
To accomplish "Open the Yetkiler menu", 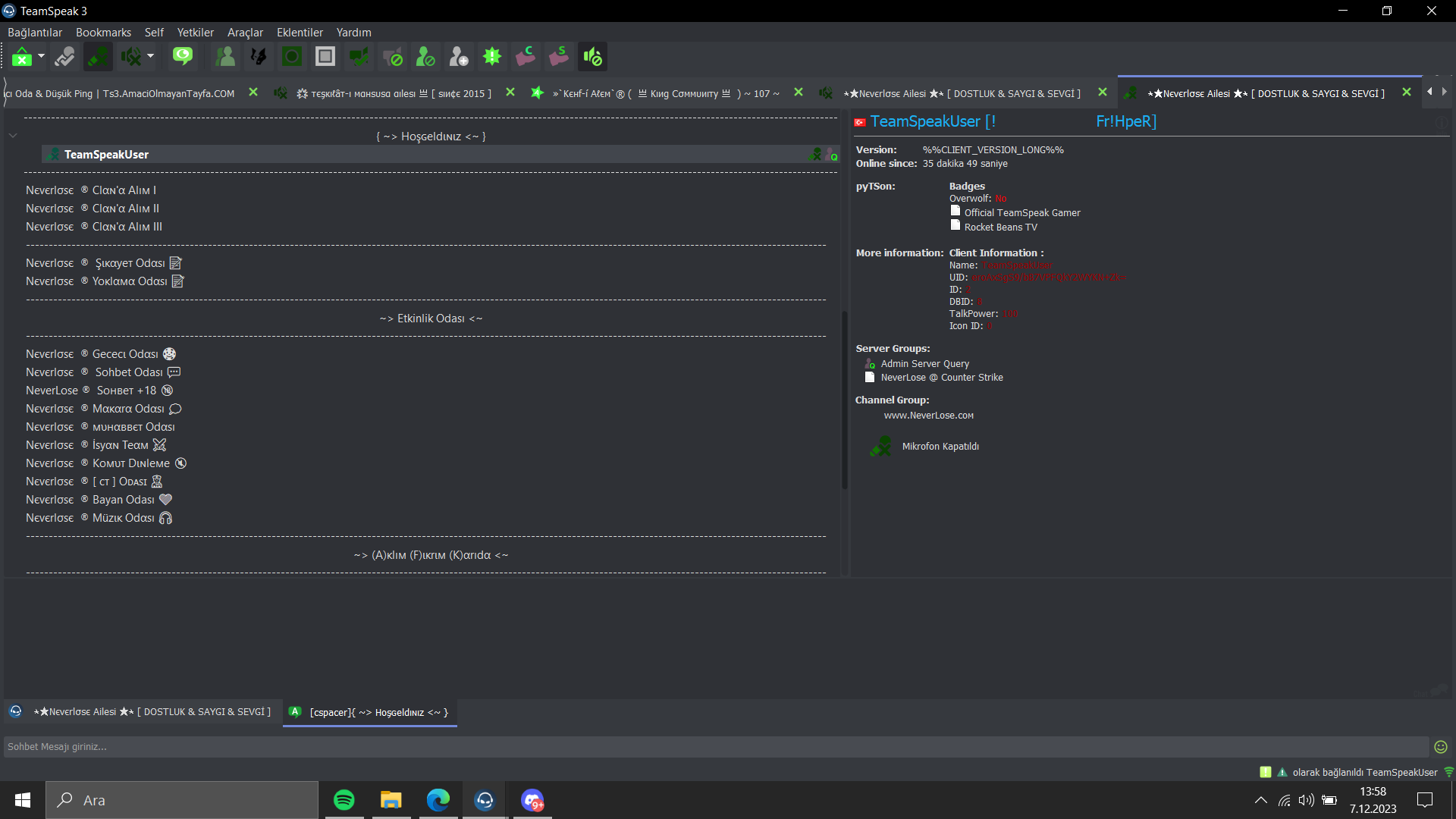I will click(195, 33).
